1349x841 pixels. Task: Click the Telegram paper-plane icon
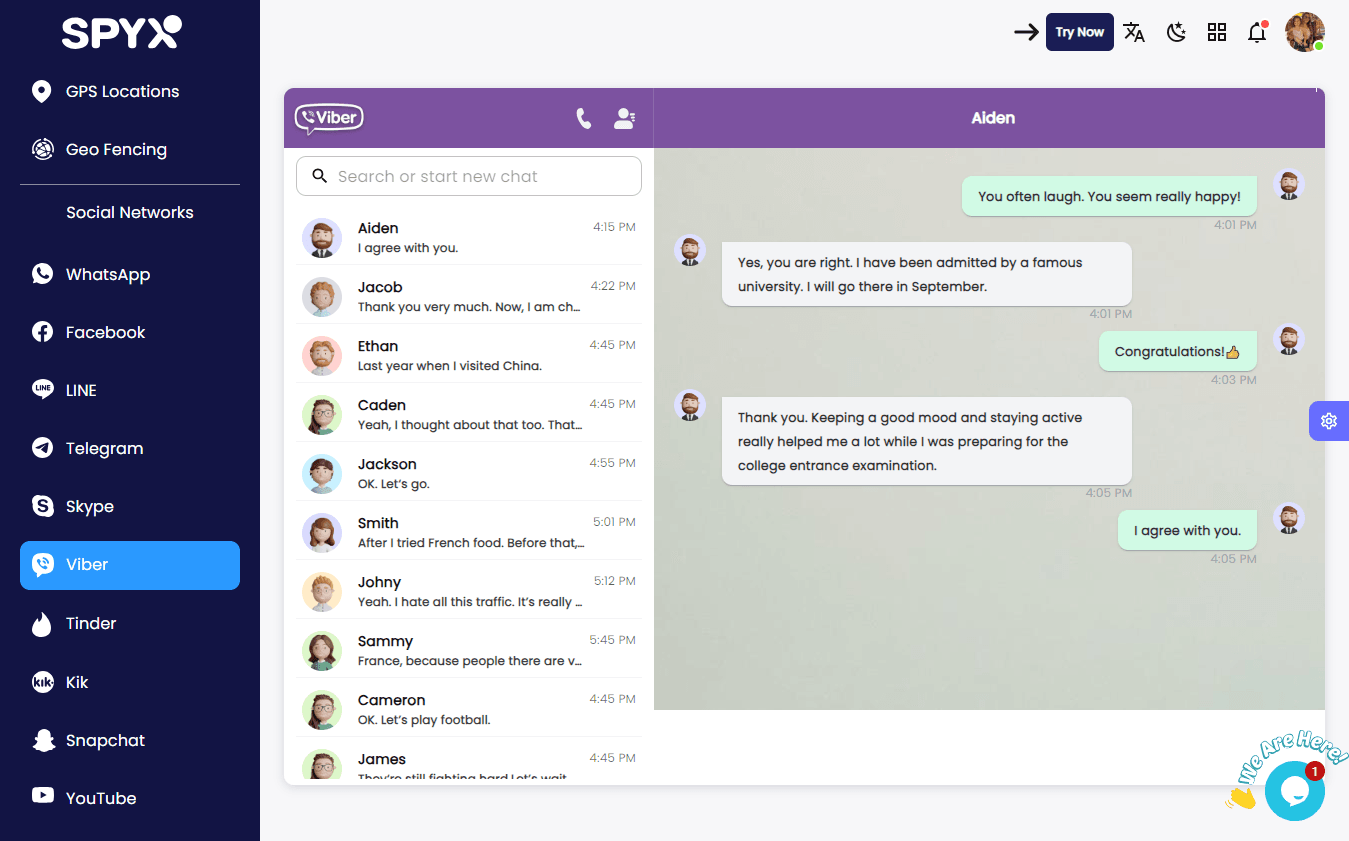42,448
